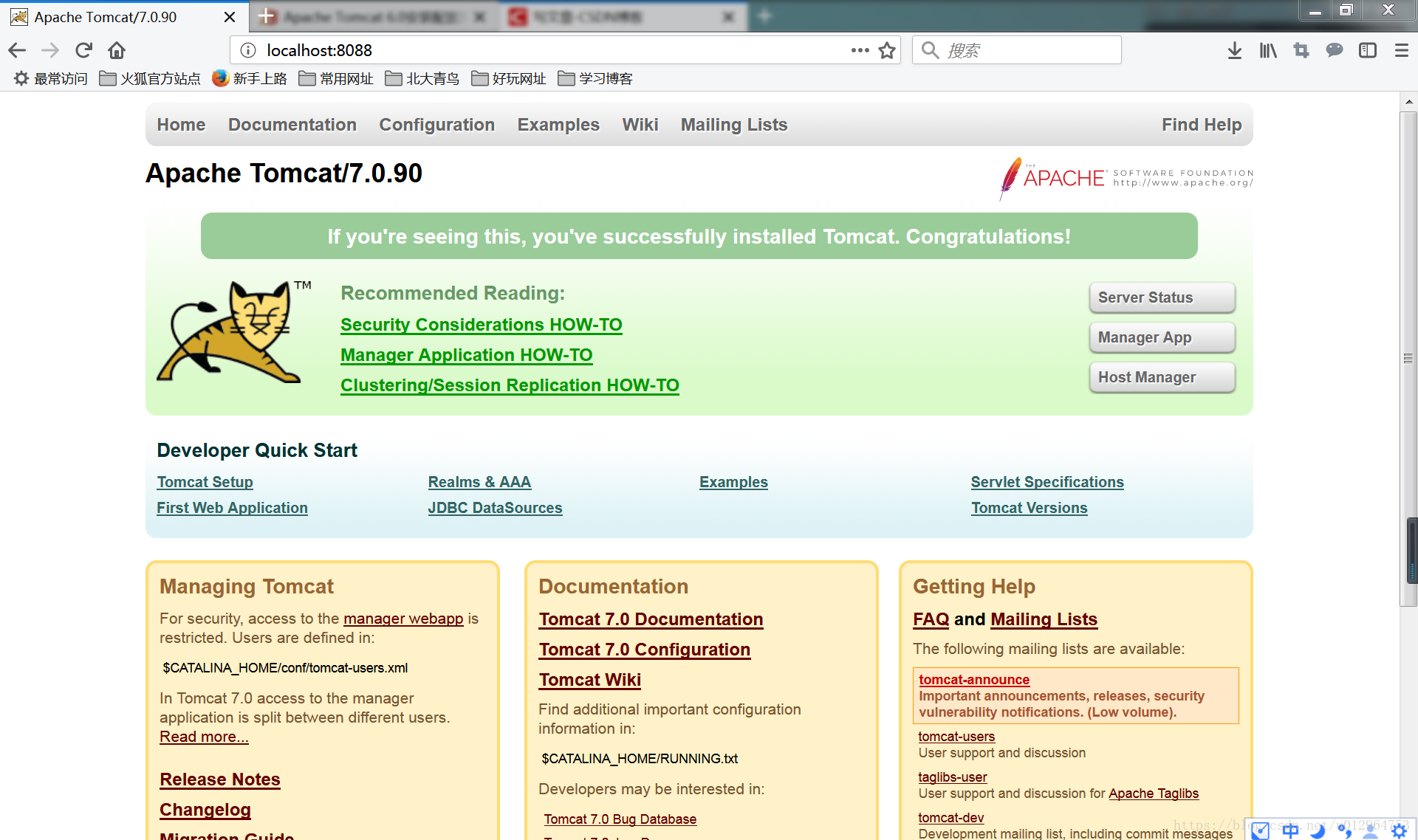Open Servlet Specifications link
Screen dimensions: 1418x840
click(1047, 482)
